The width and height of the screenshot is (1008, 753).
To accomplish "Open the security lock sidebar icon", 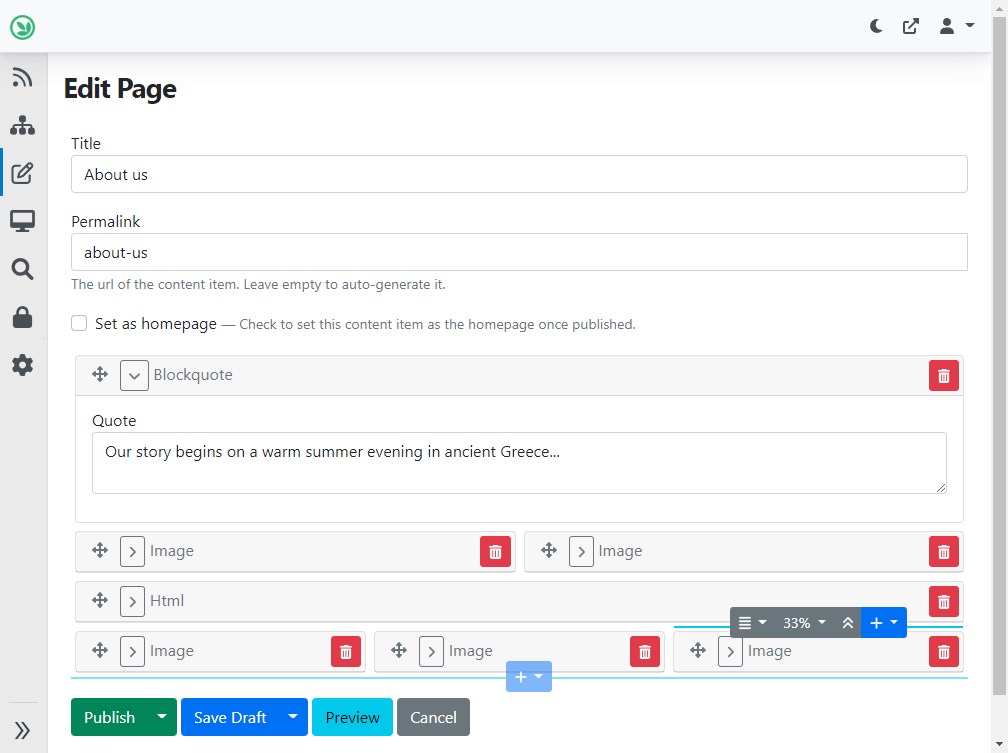I will tap(22, 317).
